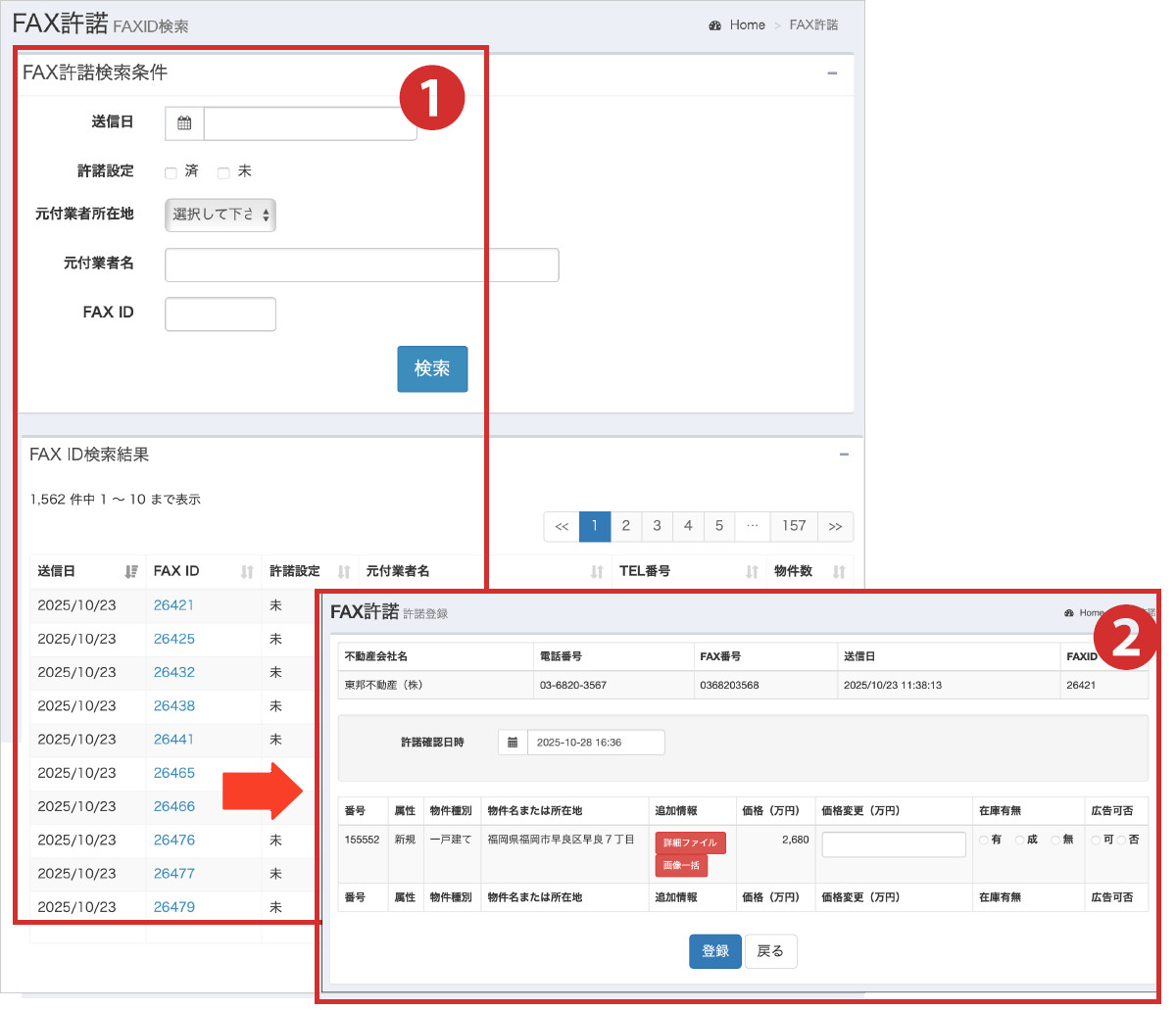This screenshot has width=1176, height=1010.
Task: Go to results page 3
Action: pyautogui.click(x=658, y=526)
